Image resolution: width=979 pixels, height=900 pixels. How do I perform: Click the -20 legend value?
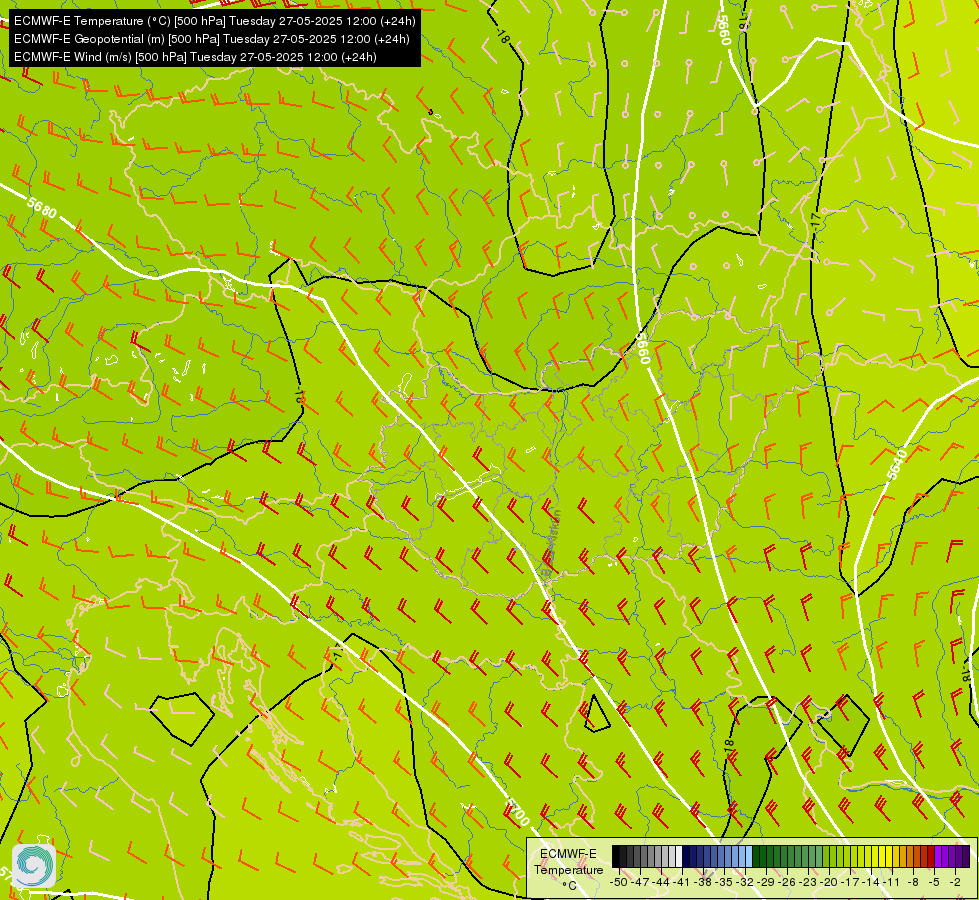pos(829,882)
